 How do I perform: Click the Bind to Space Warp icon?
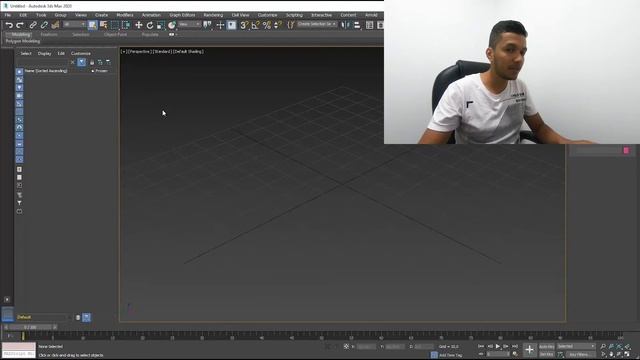coord(55,25)
